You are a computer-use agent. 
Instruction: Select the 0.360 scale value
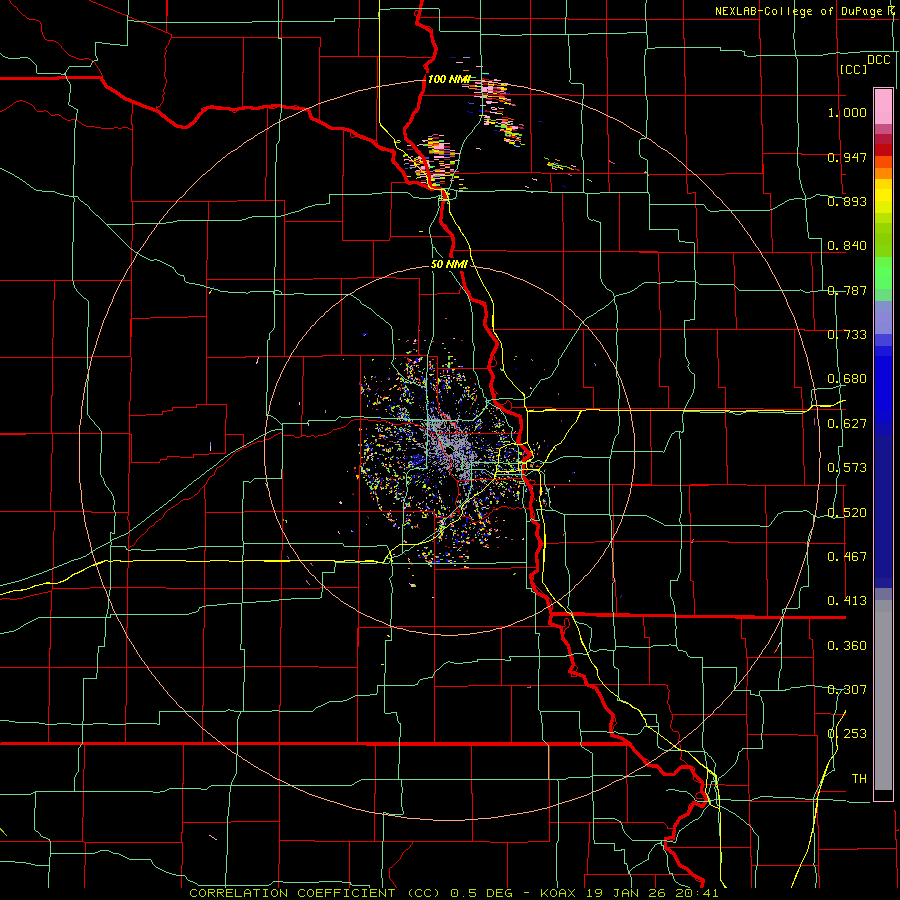click(x=847, y=646)
